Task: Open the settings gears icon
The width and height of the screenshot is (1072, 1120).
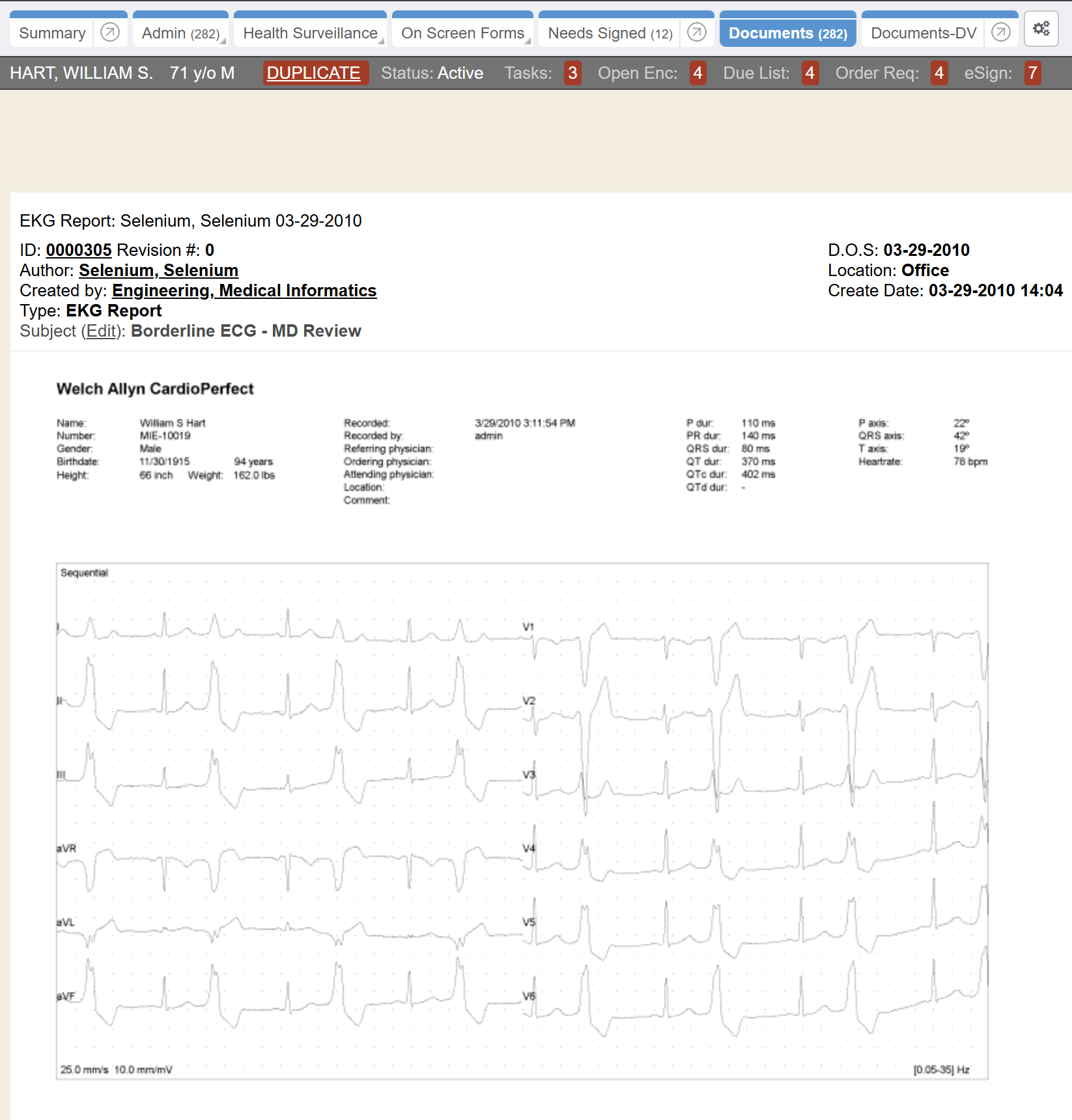Action: click(x=1041, y=29)
